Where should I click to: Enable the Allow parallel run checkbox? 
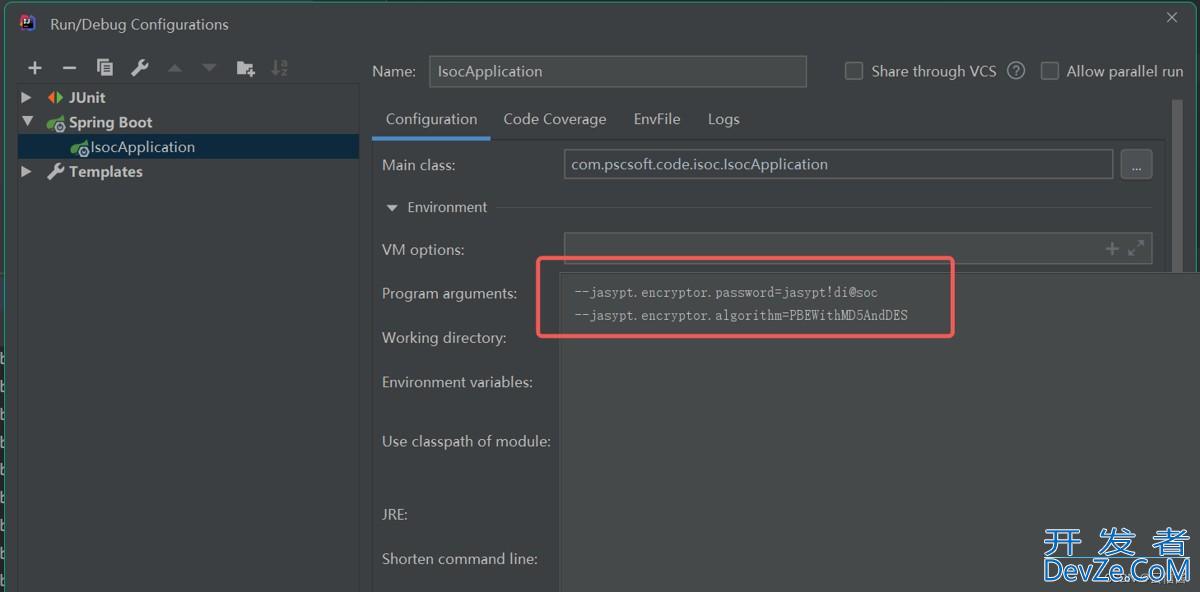click(x=1049, y=71)
